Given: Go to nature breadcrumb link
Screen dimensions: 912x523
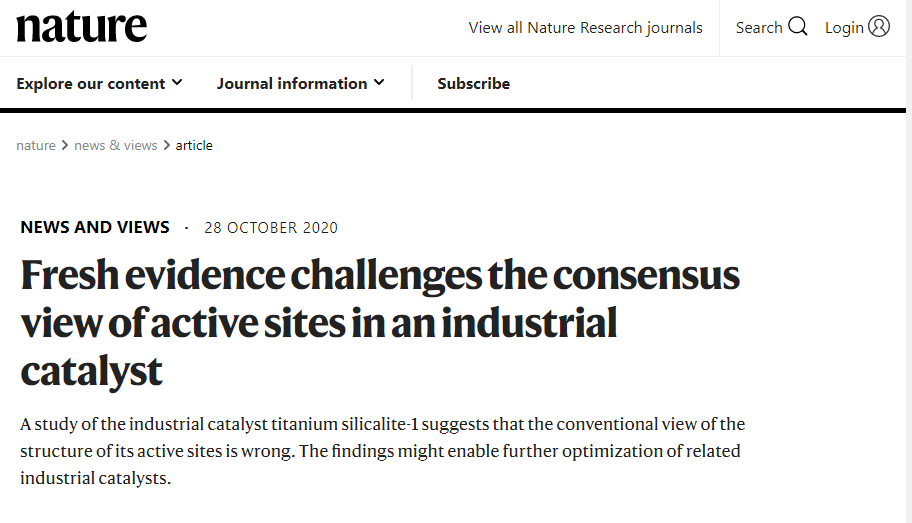Looking at the screenshot, I should click(x=36, y=145).
